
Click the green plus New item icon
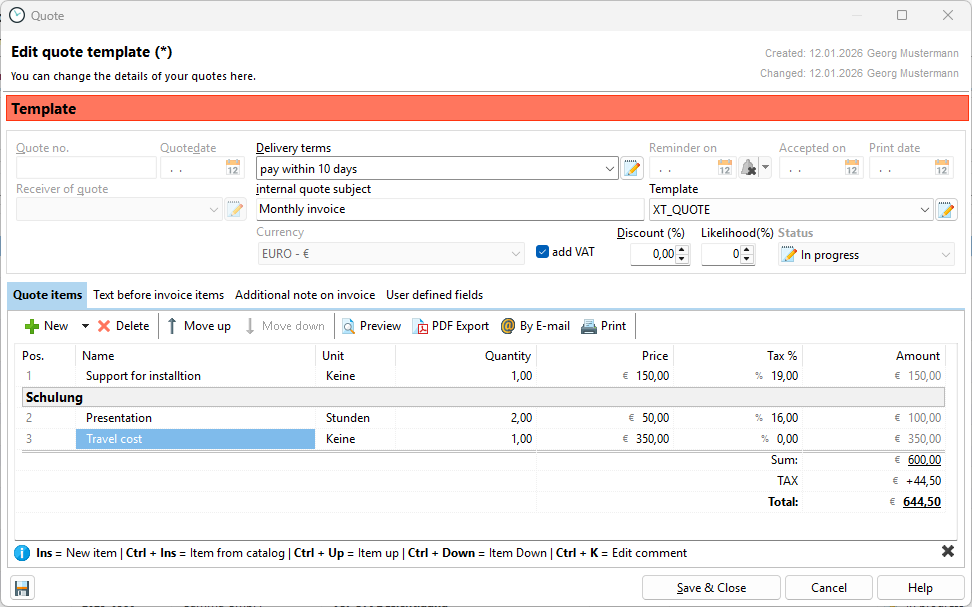point(32,326)
